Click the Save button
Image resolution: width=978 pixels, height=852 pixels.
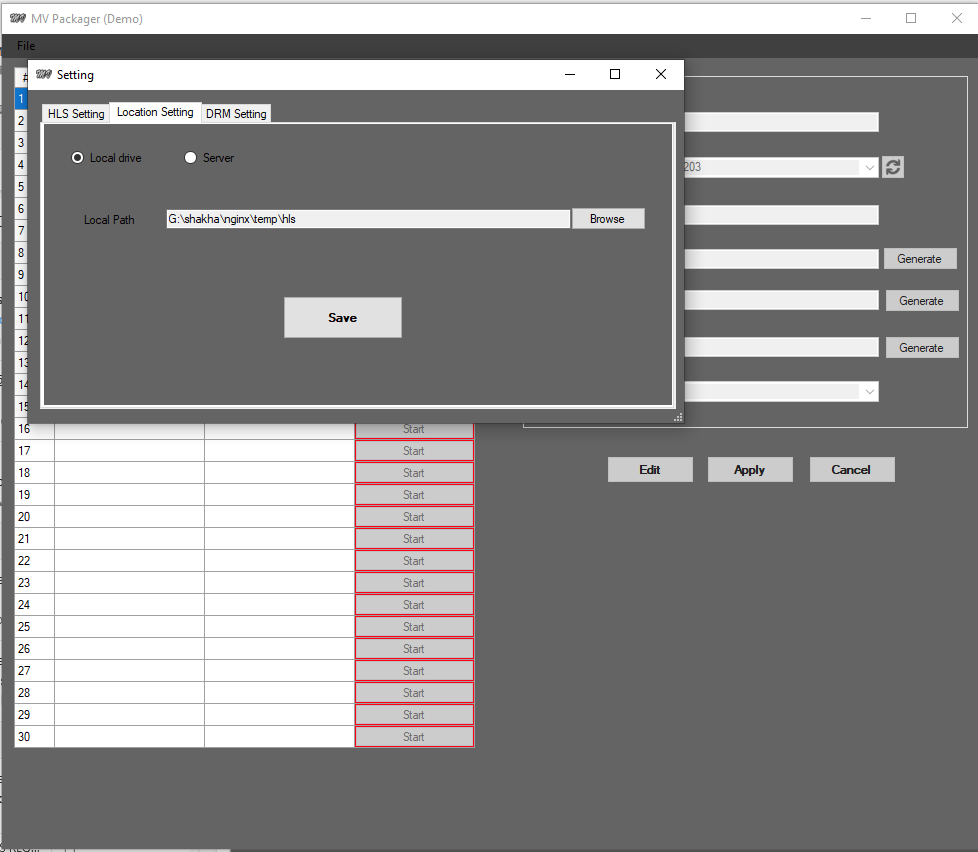(x=342, y=317)
